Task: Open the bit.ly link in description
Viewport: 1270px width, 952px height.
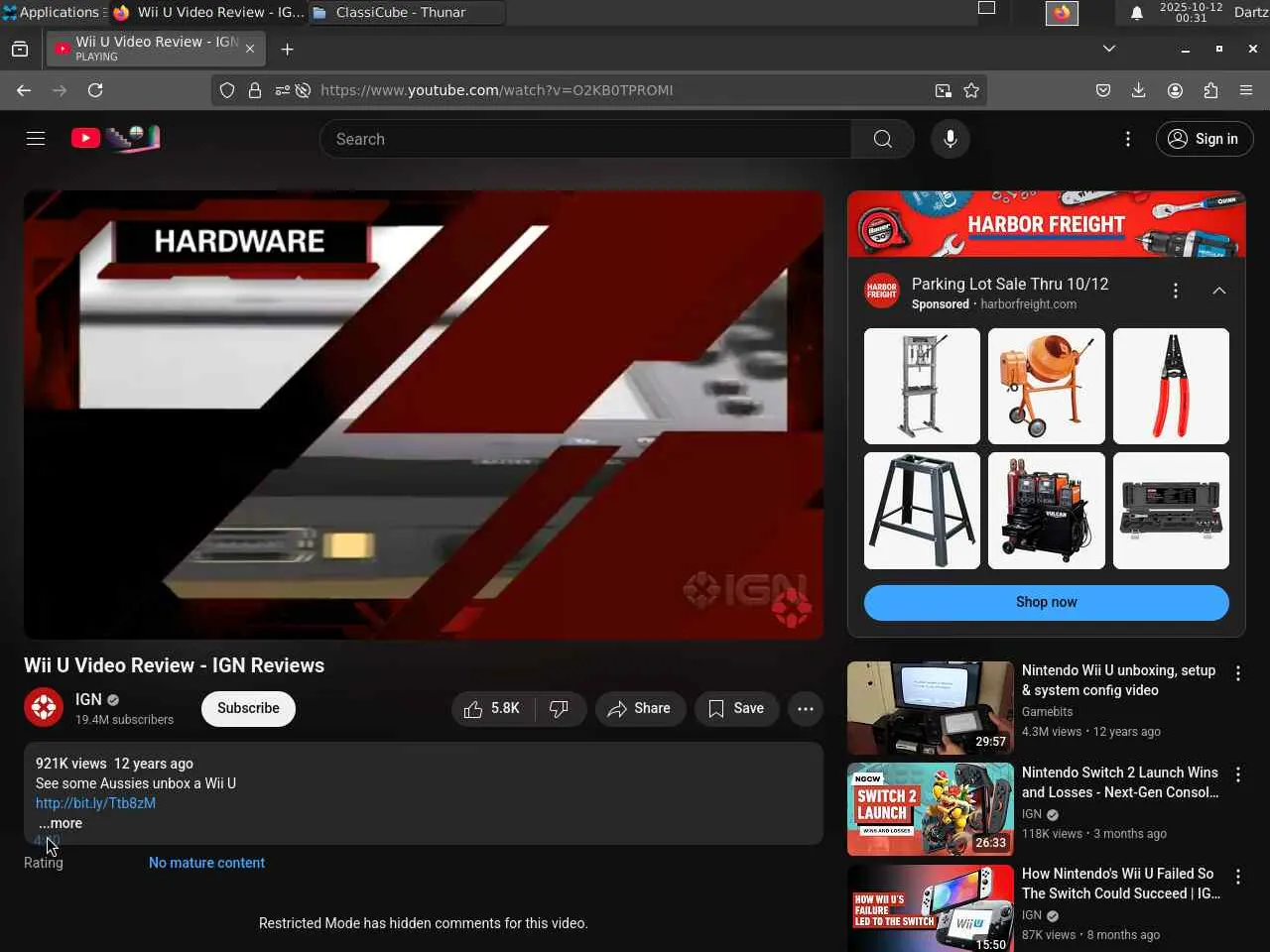Action: click(95, 803)
